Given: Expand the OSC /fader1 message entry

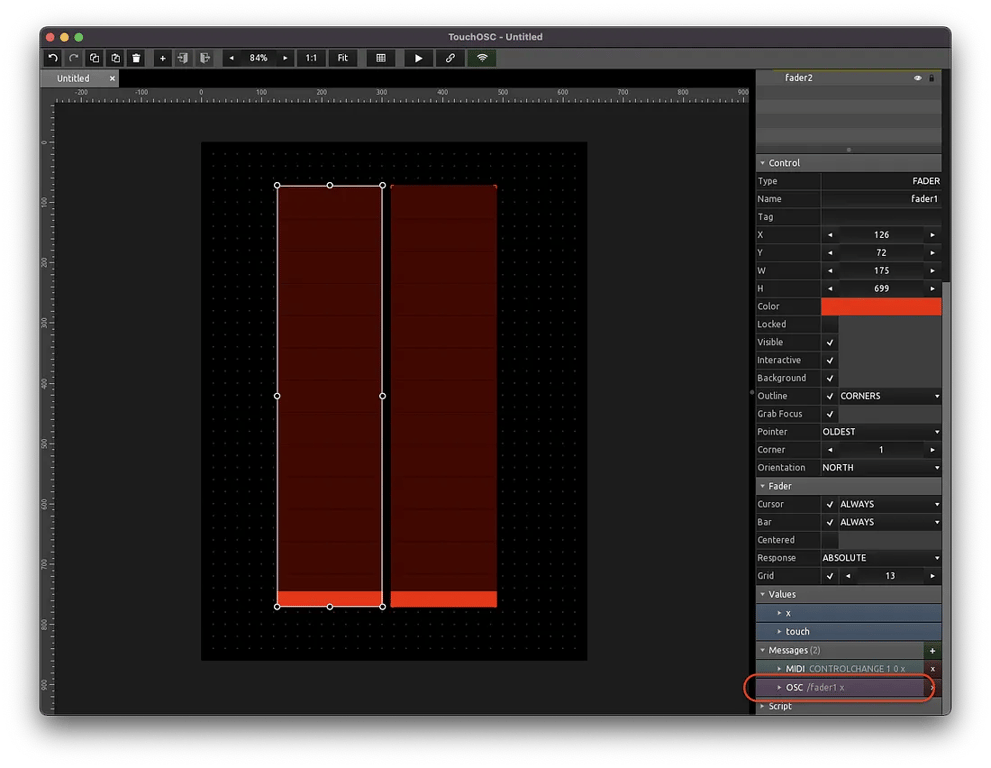Looking at the screenshot, I should tap(780, 687).
